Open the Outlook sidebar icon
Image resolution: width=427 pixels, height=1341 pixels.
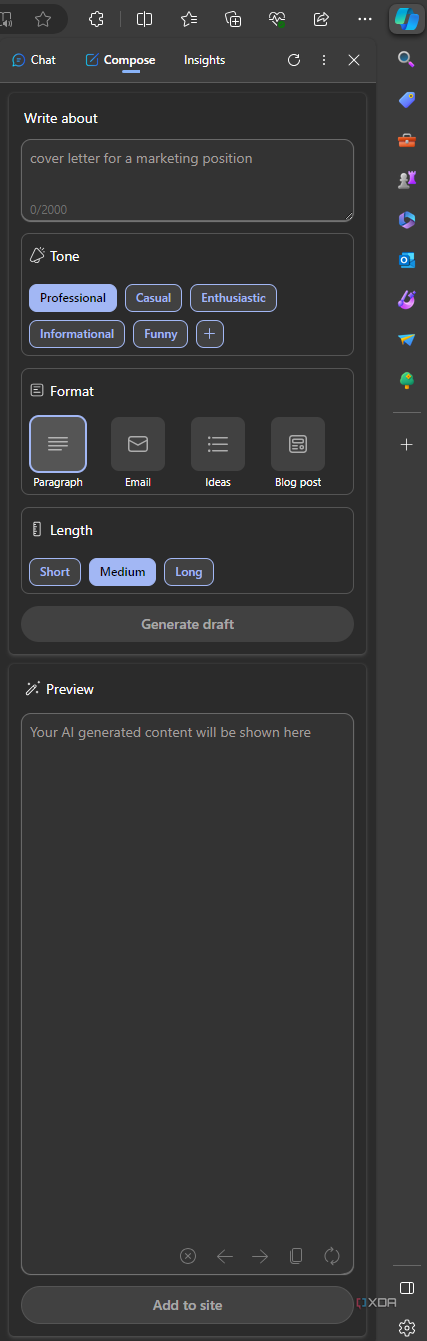(x=406, y=260)
